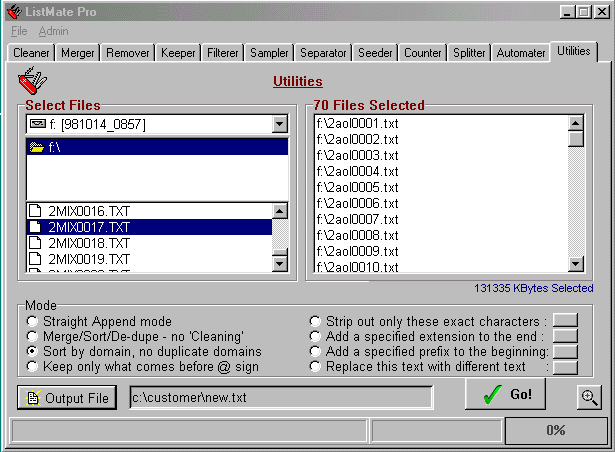Click the 131335 KBytes Selected text

point(533,288)
